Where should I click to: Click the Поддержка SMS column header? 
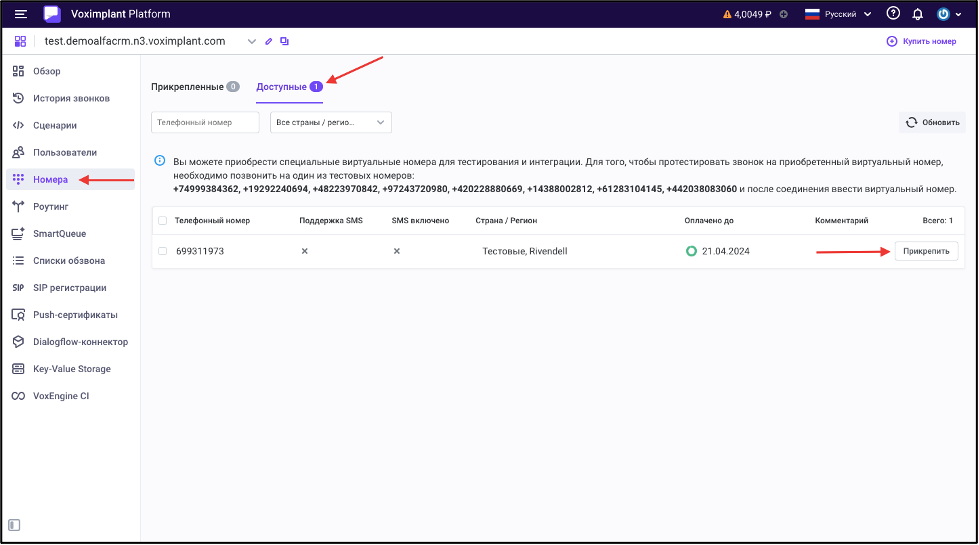[x=331, y=220]
